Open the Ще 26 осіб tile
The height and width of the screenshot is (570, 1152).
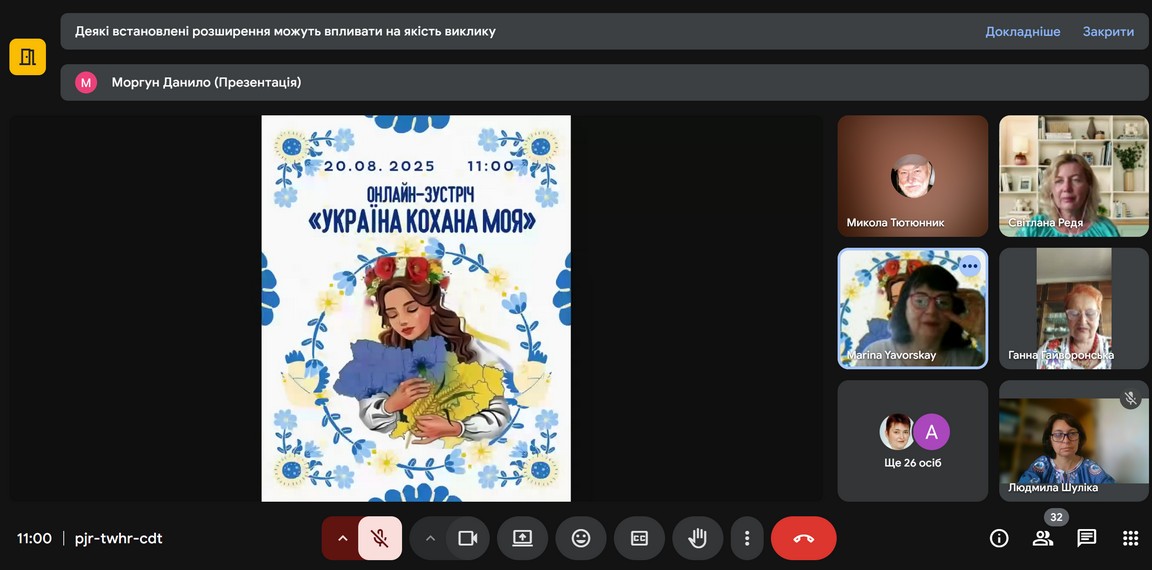[913, 441]
